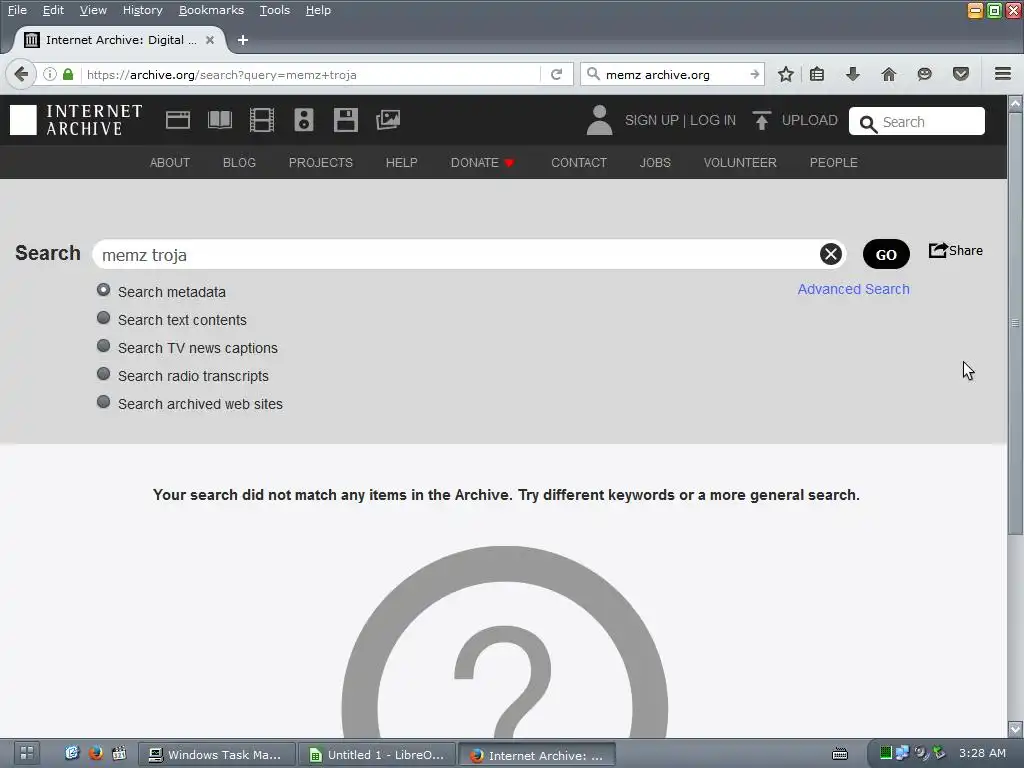The image size is (1024, 768).
Task: Select the Search archived web sites option
Action: [103, 402]
